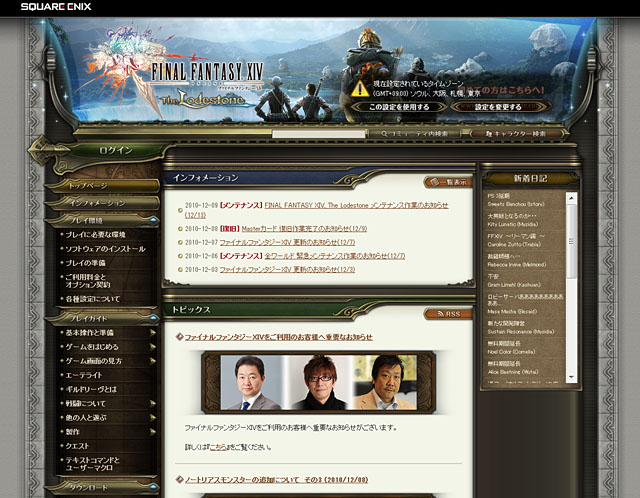Viewport: 640px width, 498px height.
Task: Expand the 戦闘について submenu arrow
Action: coord(153,403)
